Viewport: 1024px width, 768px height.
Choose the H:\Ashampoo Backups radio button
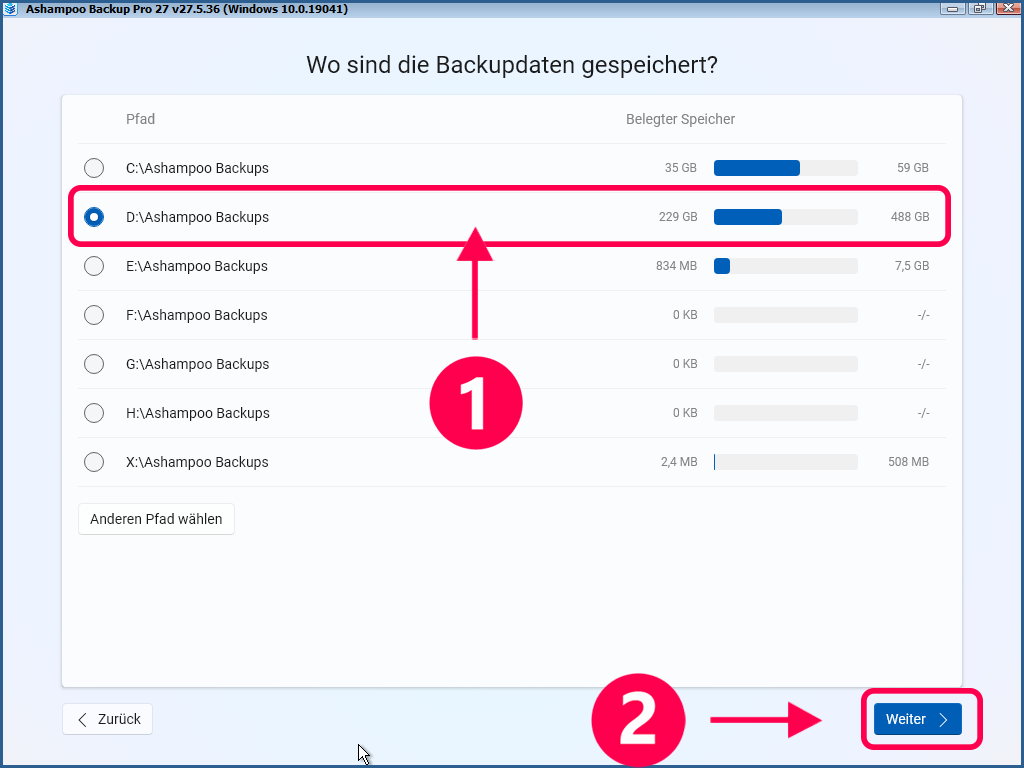coord(94,413)
